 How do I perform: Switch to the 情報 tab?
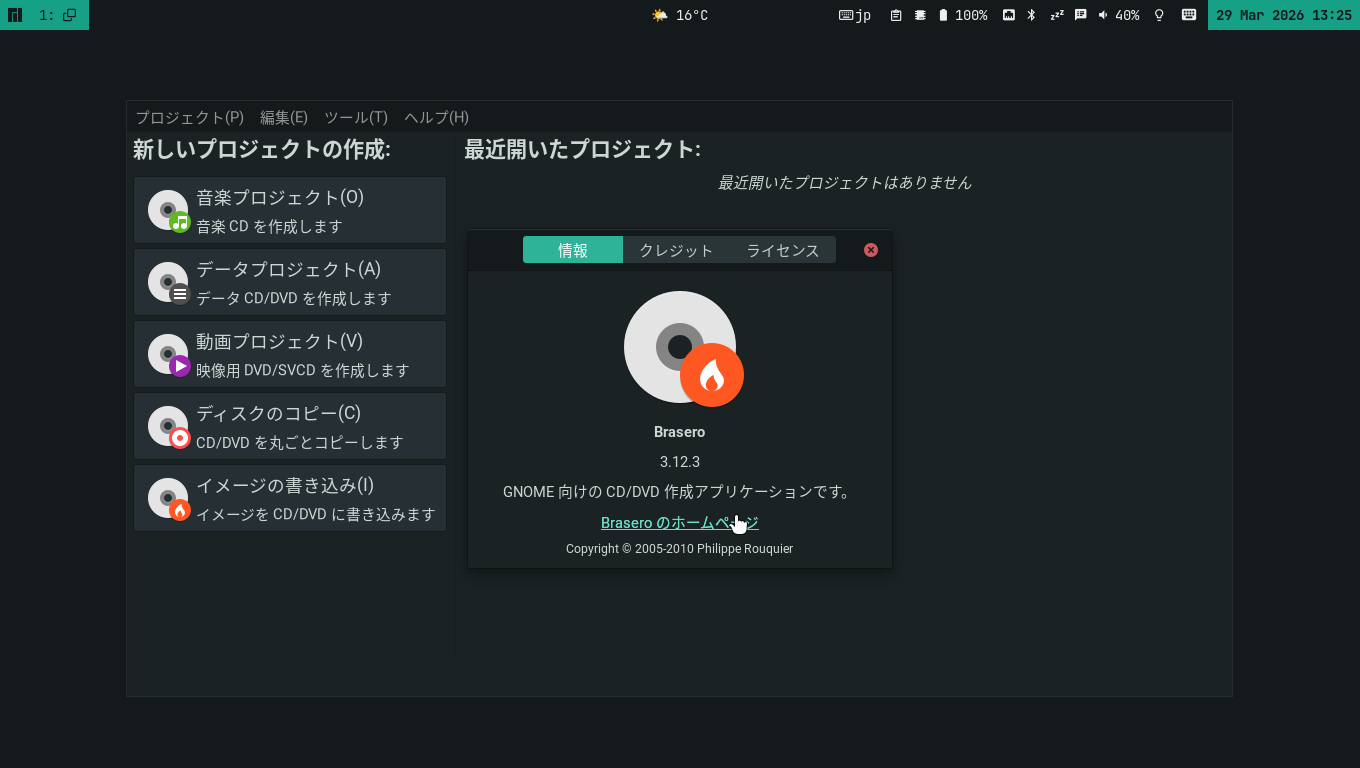(573, 250)
